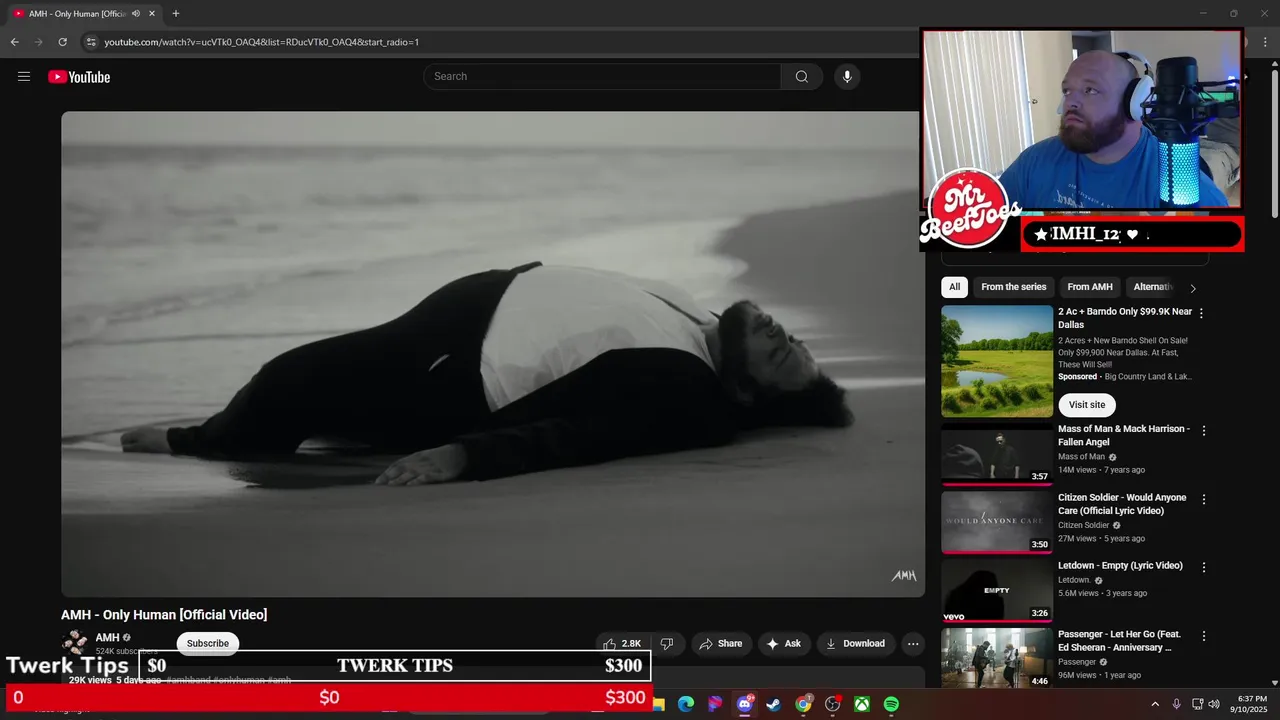Select the All filter chip
The width and height of the screenshot is (1280, 720).
(x=955, y=287)
